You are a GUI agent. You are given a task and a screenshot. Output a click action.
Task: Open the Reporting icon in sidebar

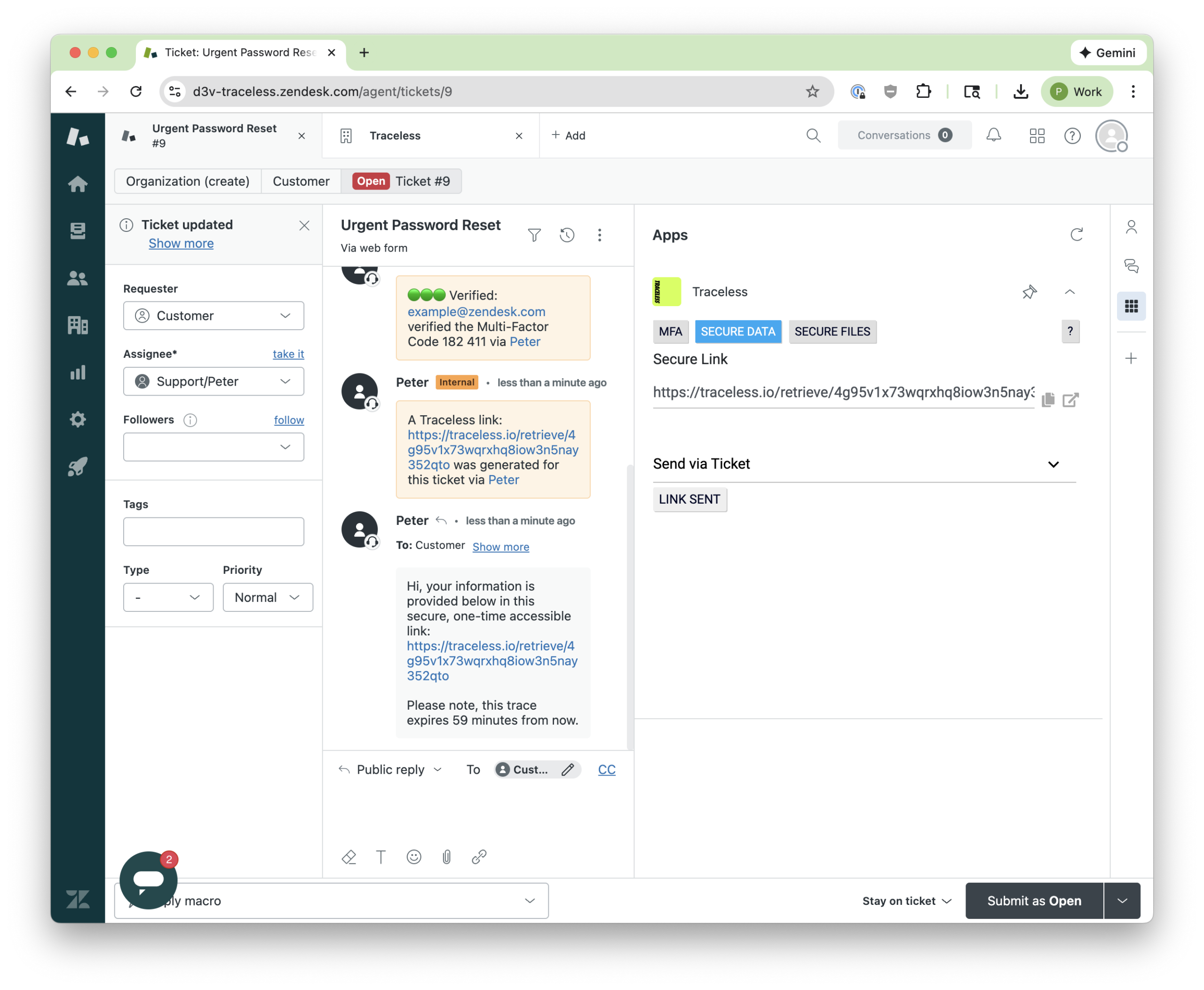click(78, 373)
